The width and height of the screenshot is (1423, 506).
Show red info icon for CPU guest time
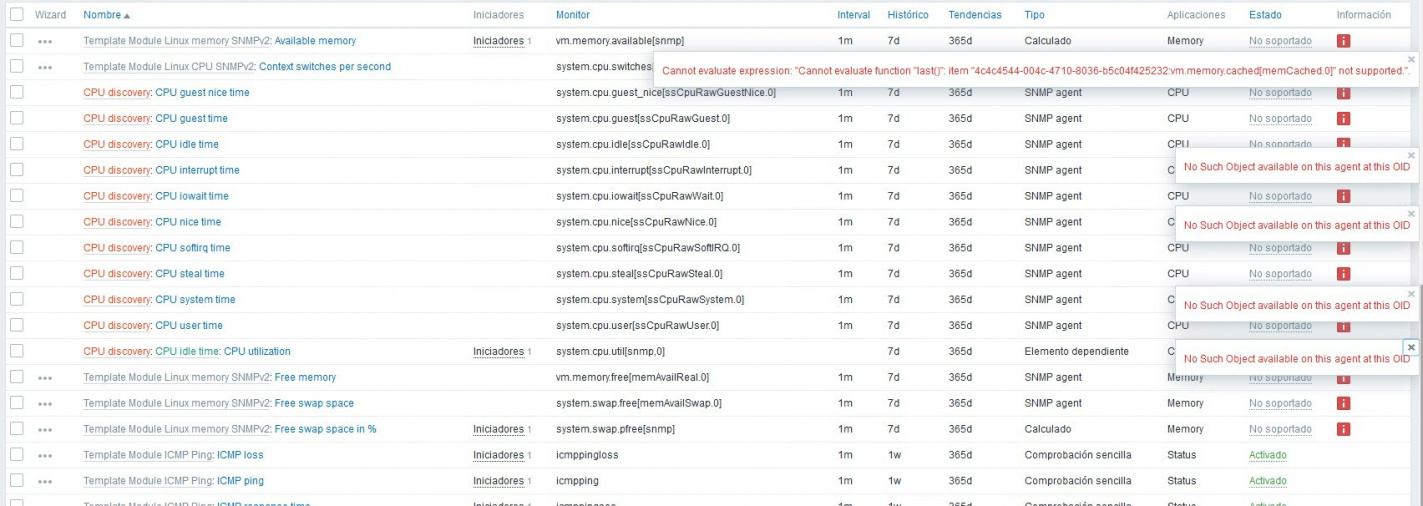point(1343,119)
